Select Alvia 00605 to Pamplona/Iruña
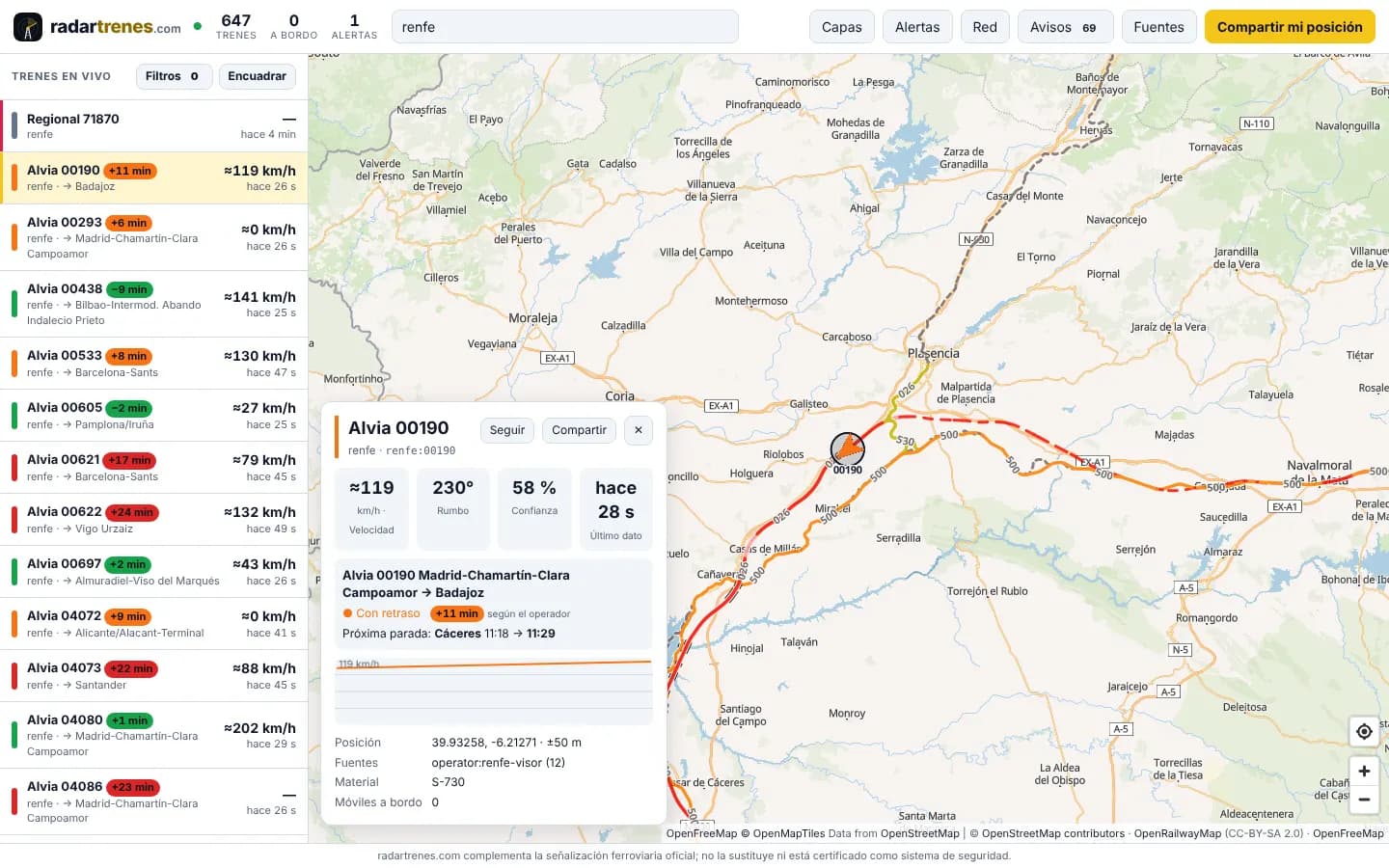The height and width of the screenshot is (868, 1389). [154, 416]
